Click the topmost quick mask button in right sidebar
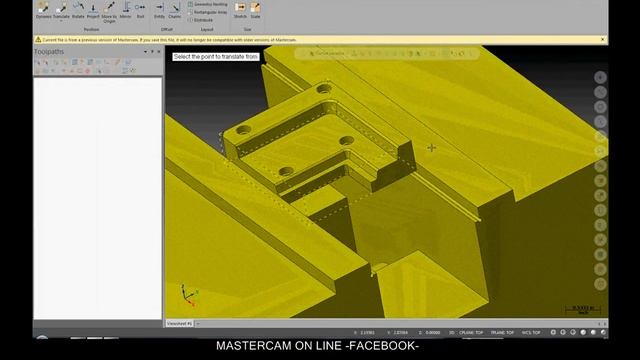Screen dimensions: 640x360 coord(600,77)
